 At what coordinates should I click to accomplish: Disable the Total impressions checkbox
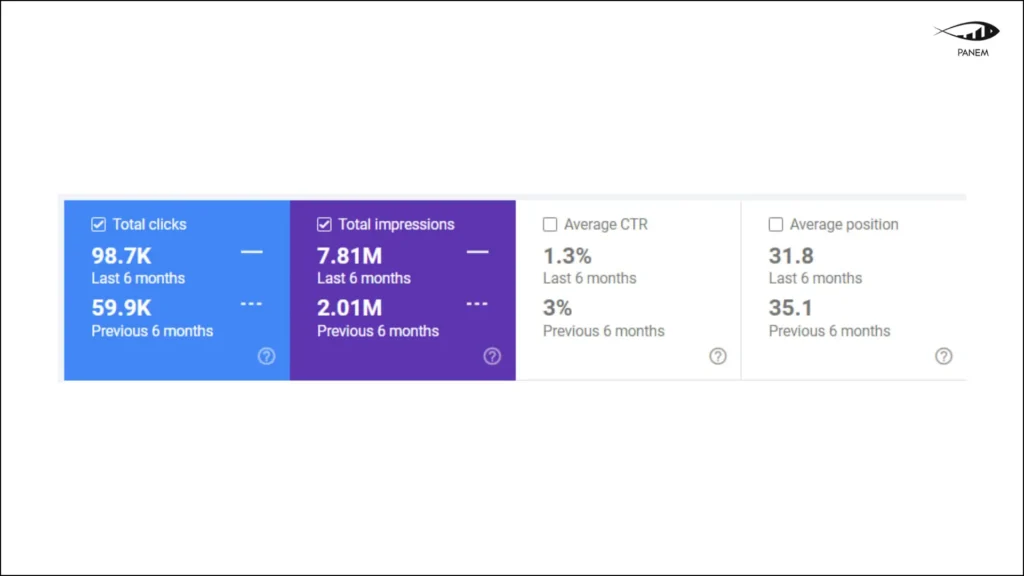[x=324, y=224]
